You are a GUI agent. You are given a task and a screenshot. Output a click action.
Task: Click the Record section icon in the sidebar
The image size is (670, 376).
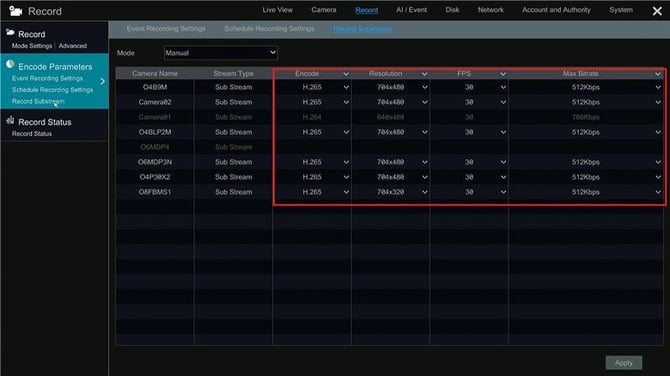click(x=10, y=32)
